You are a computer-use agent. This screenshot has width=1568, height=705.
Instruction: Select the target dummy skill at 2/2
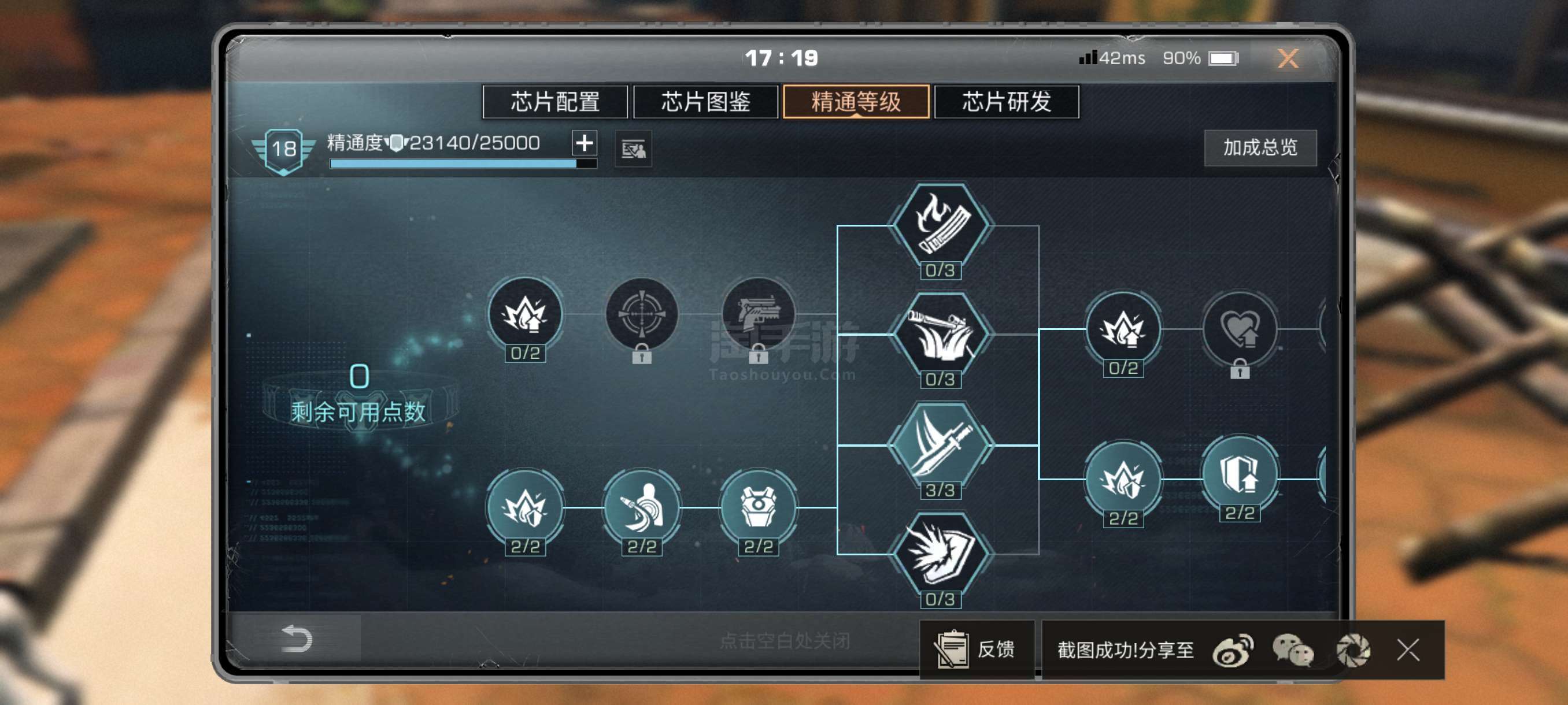(x=642, y=507)
